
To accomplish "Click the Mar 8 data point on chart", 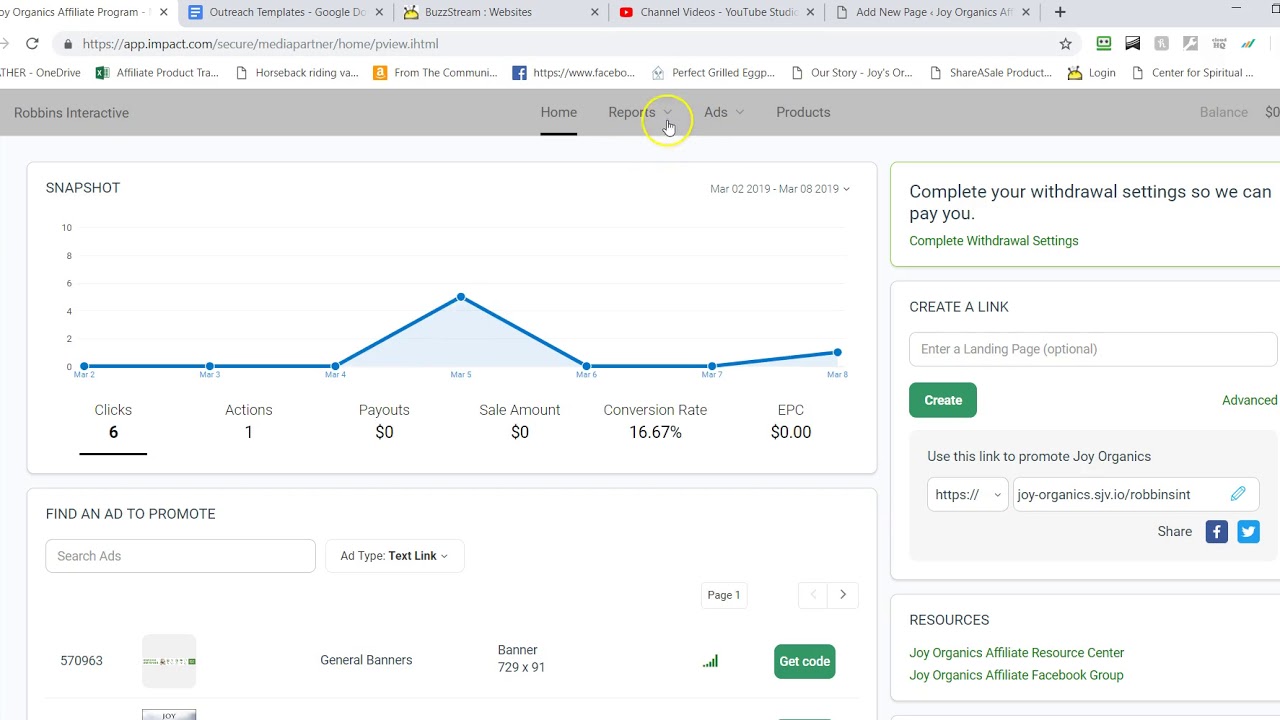I will tap(837, 352).
